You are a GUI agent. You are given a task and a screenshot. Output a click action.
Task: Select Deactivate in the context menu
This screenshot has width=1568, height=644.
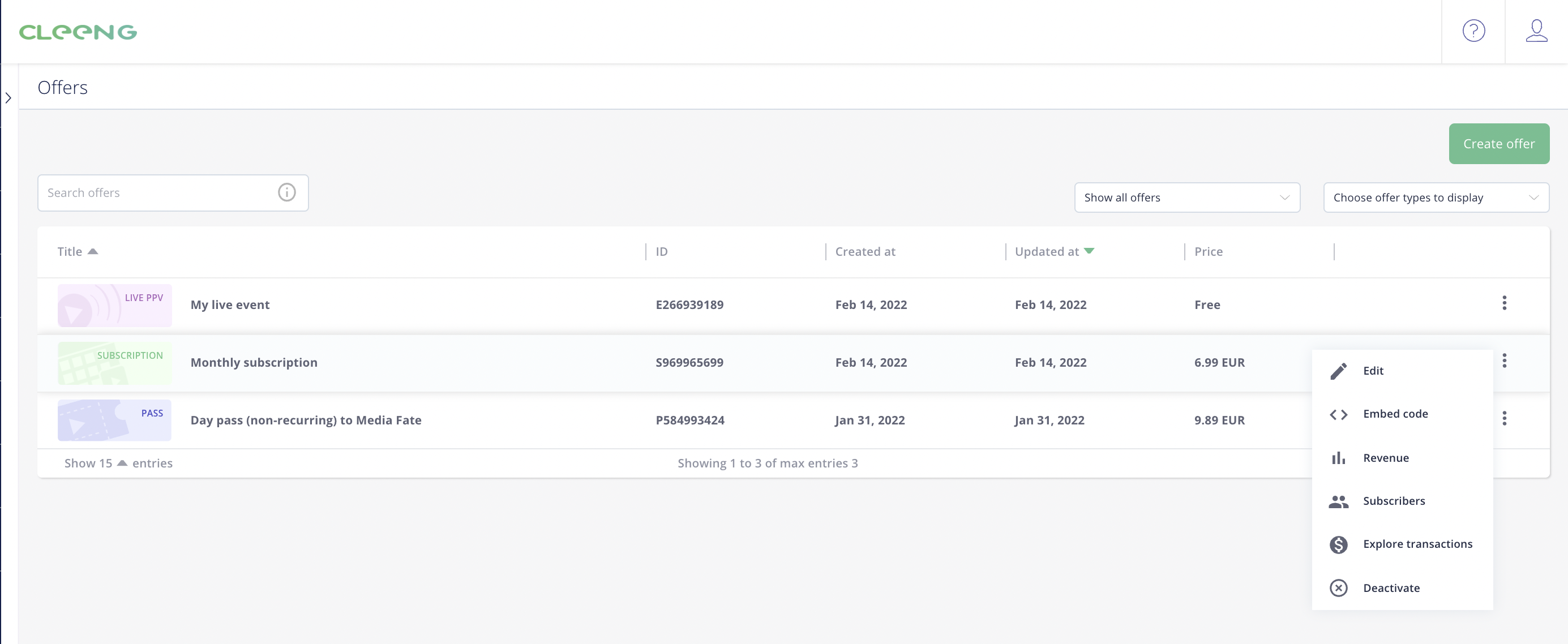pos(1403,588)
